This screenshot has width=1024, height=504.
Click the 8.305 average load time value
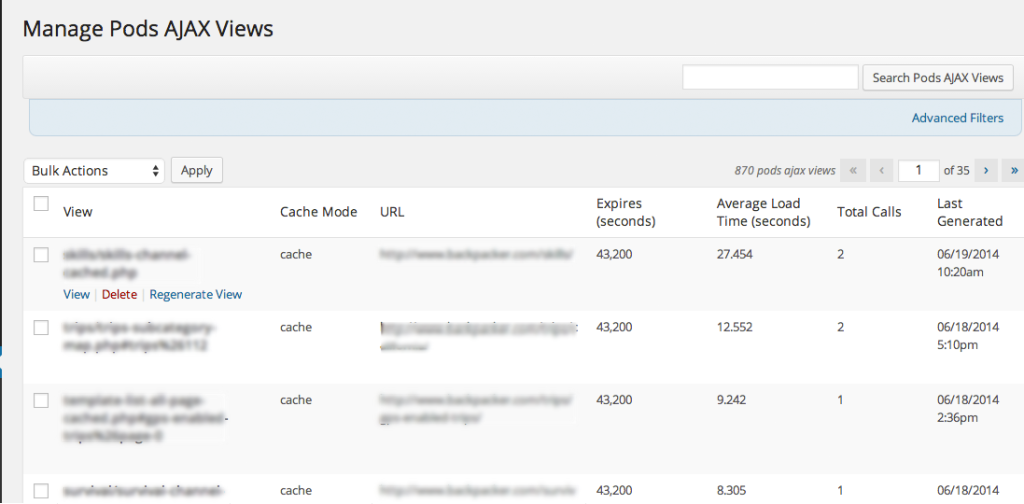point(731,490)
